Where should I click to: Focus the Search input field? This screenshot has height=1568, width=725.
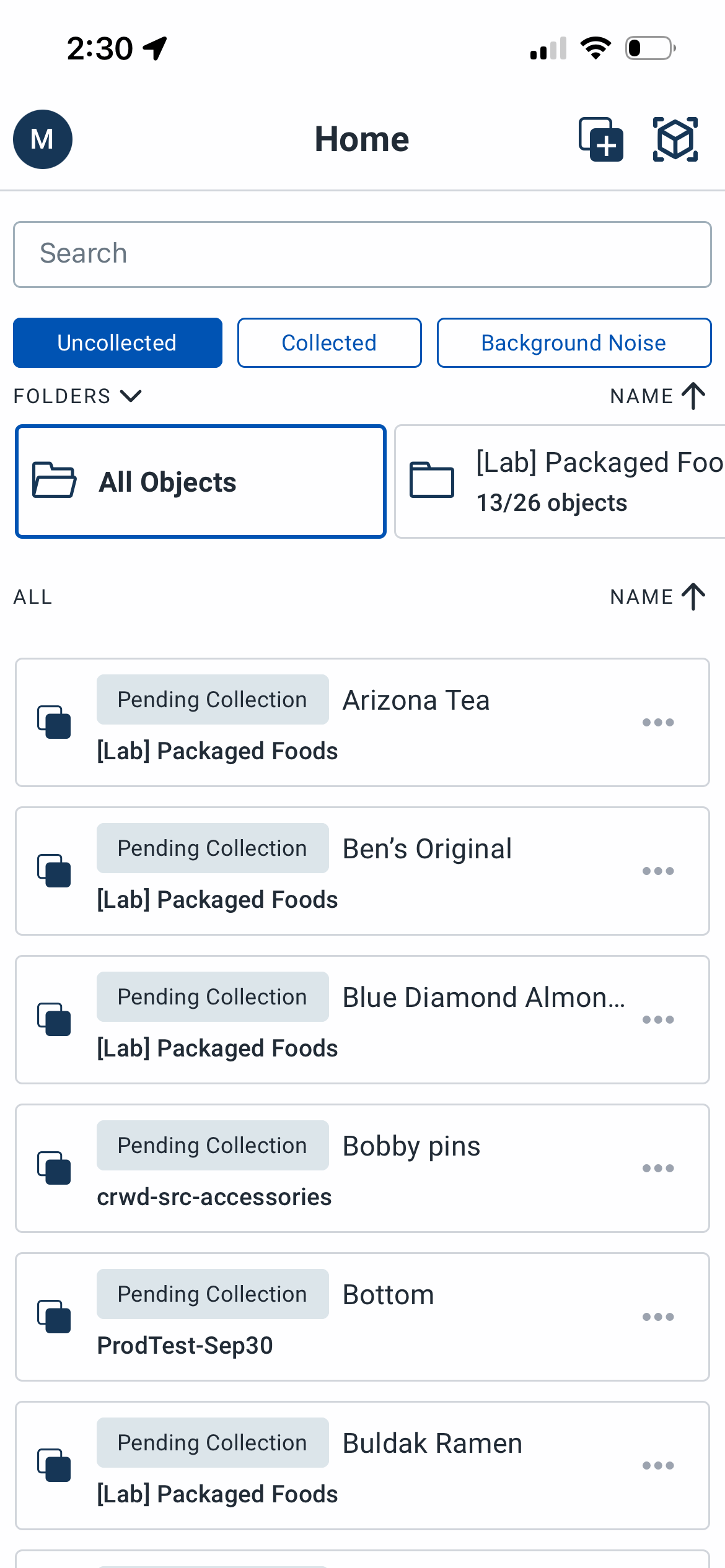(362, 255)
